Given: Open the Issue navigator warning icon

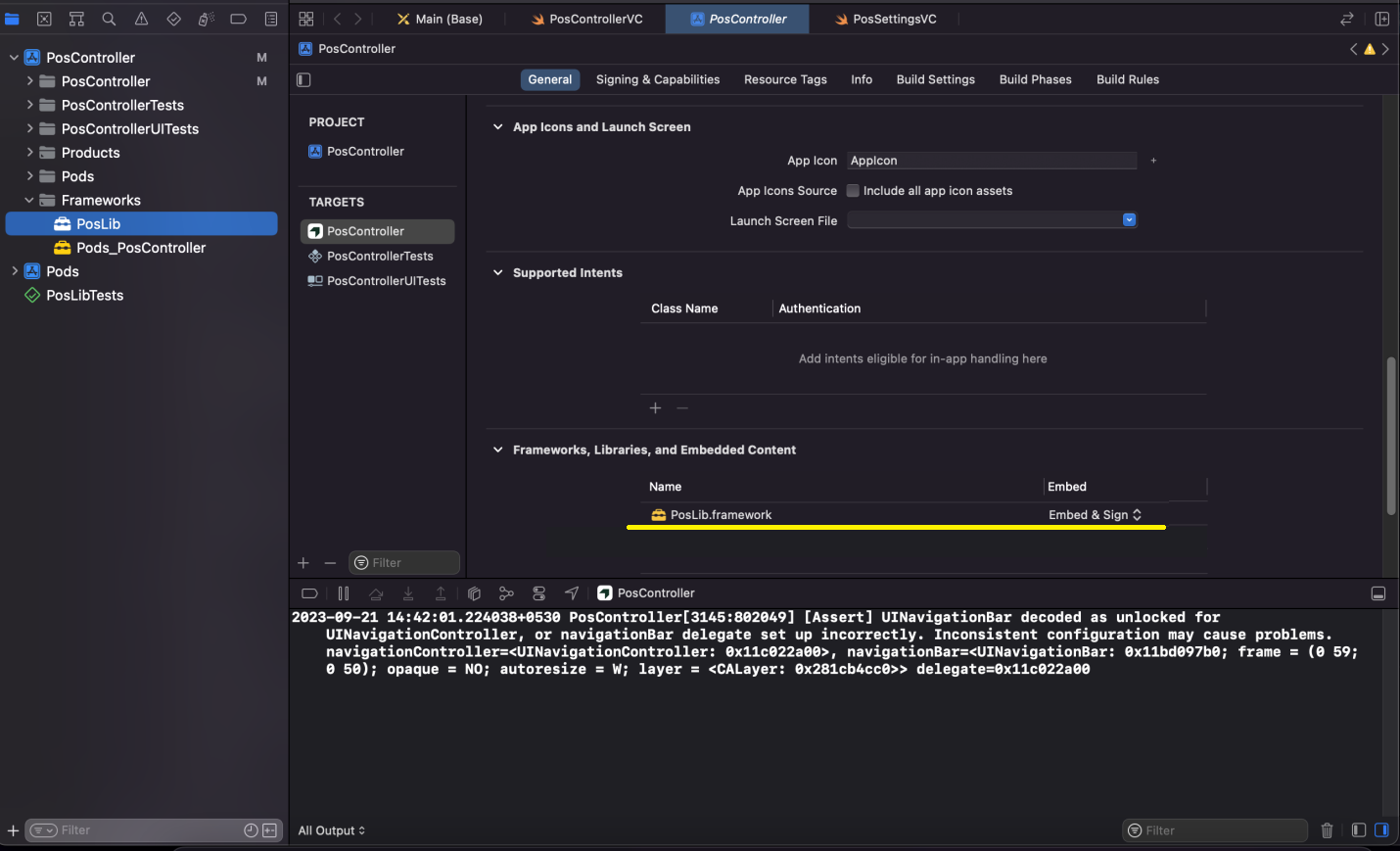Looking at the screenshot, I should pos(141,19).
